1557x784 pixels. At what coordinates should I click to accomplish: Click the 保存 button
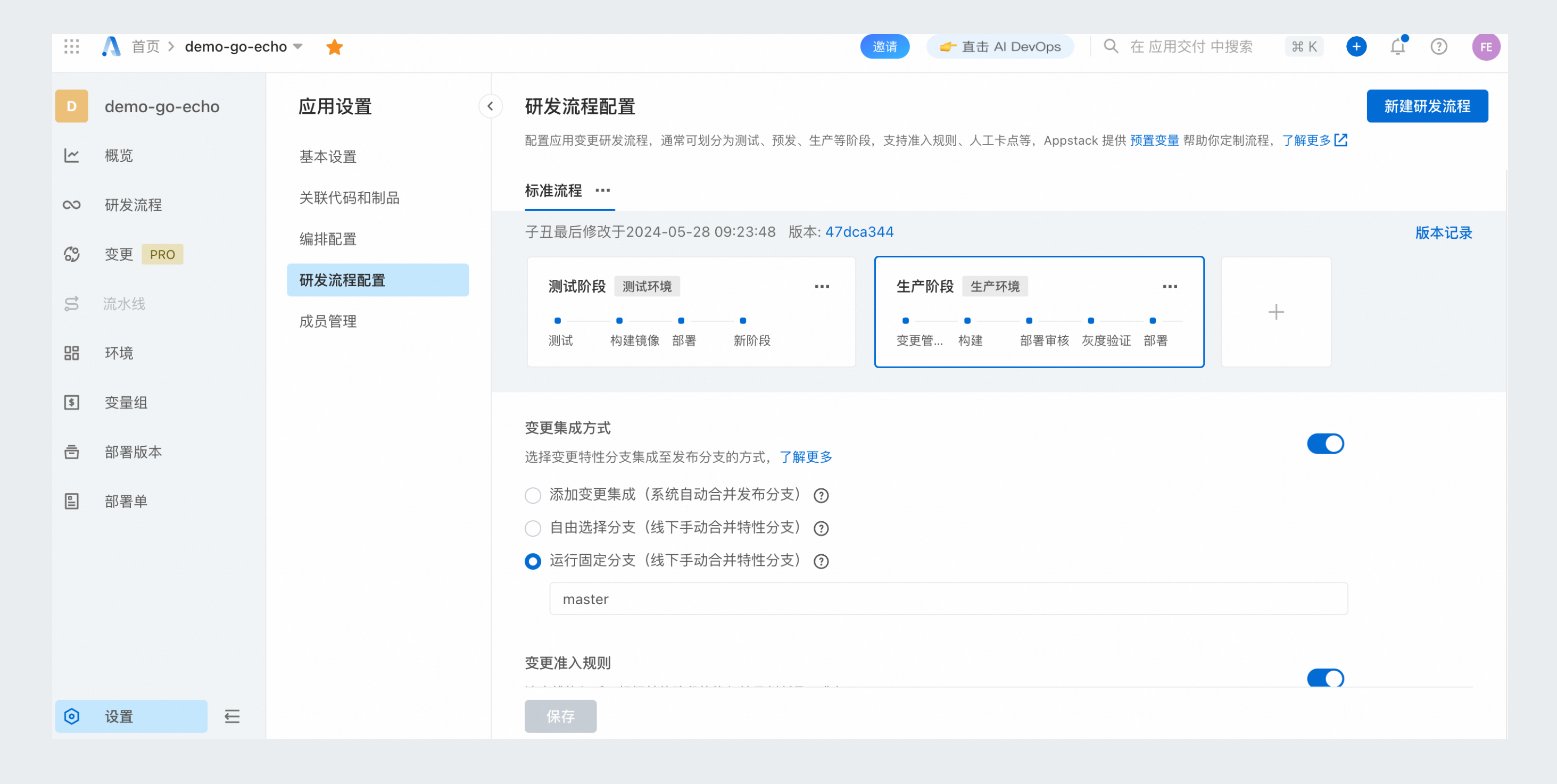pos(560,716)
